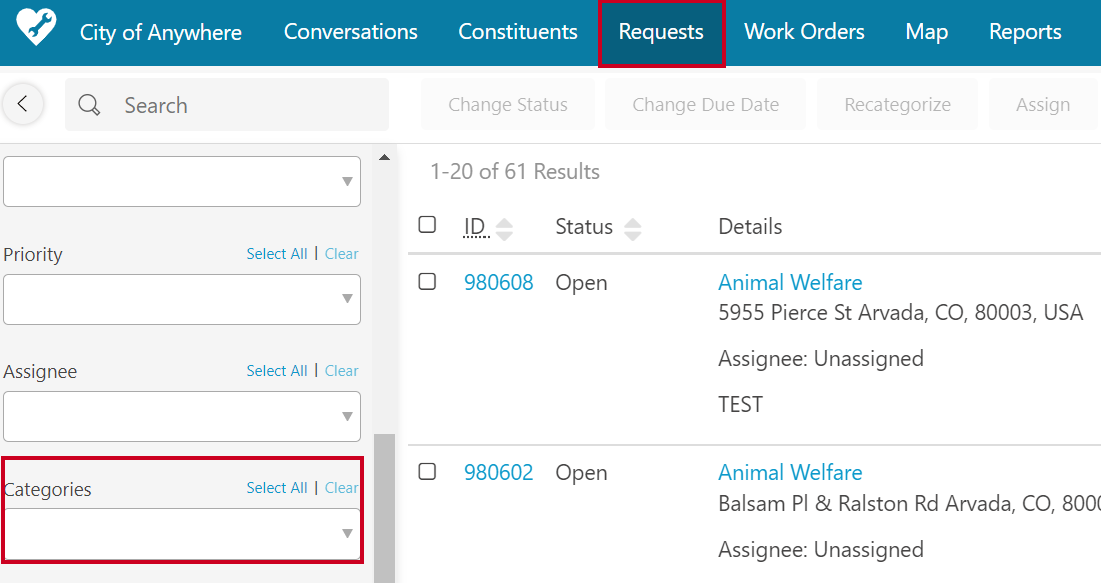Click the back arrow circle button
This screenshot has height=583, width=1101.
click(23, 104)
